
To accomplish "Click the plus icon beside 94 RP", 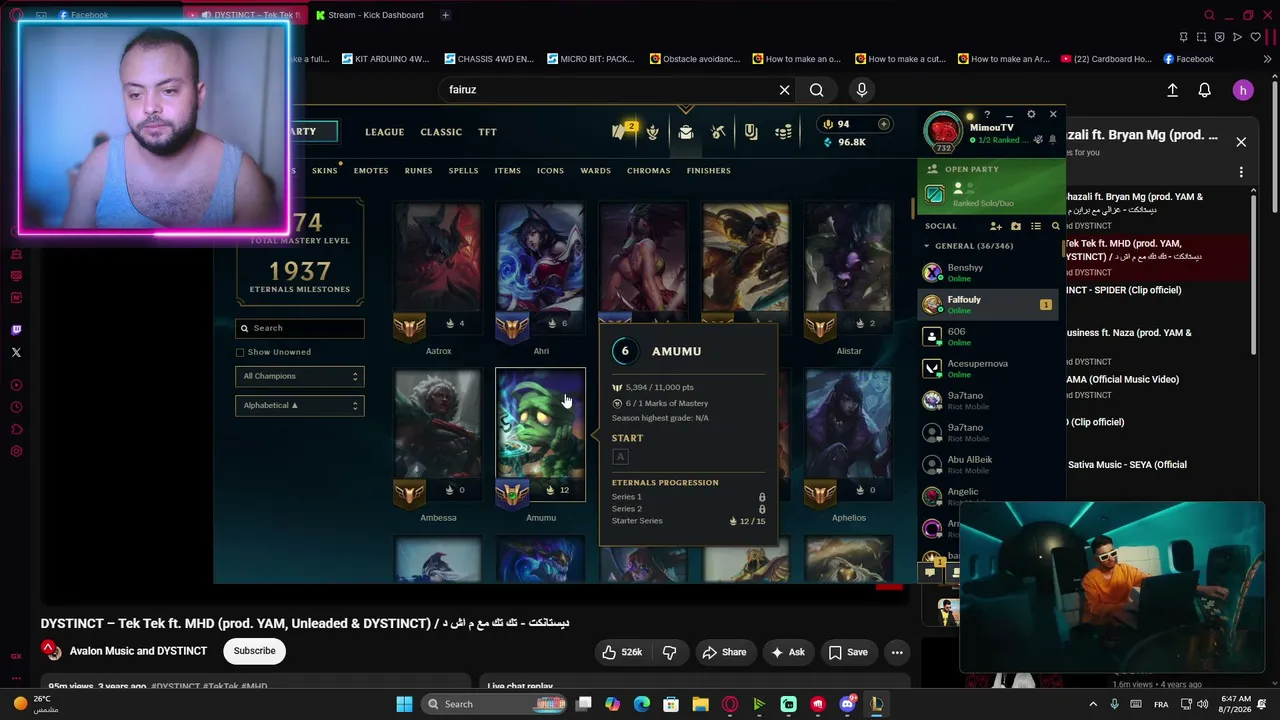I will [x=883, y=124].
